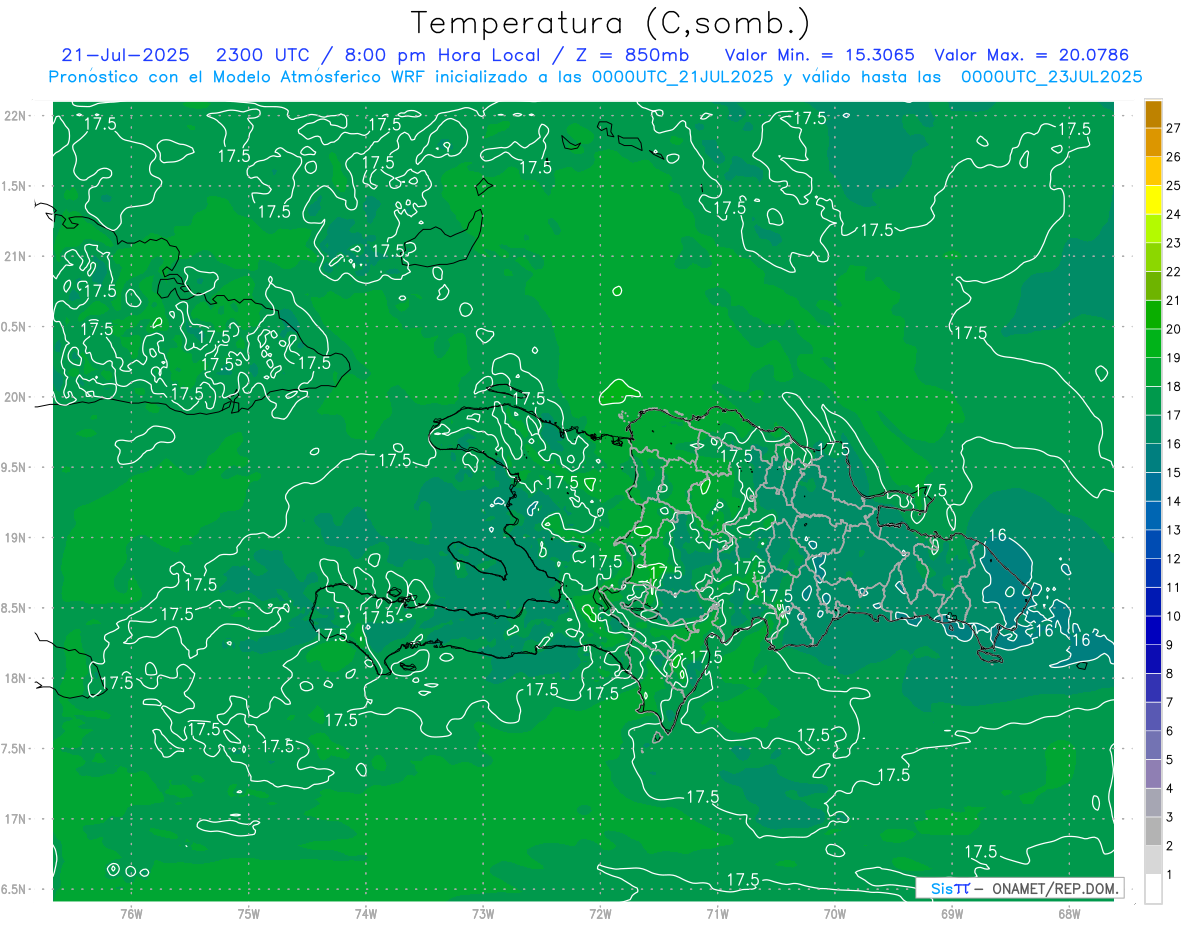
Task: Click the '72W' longitude axis label
Action: tap(600, 914)
